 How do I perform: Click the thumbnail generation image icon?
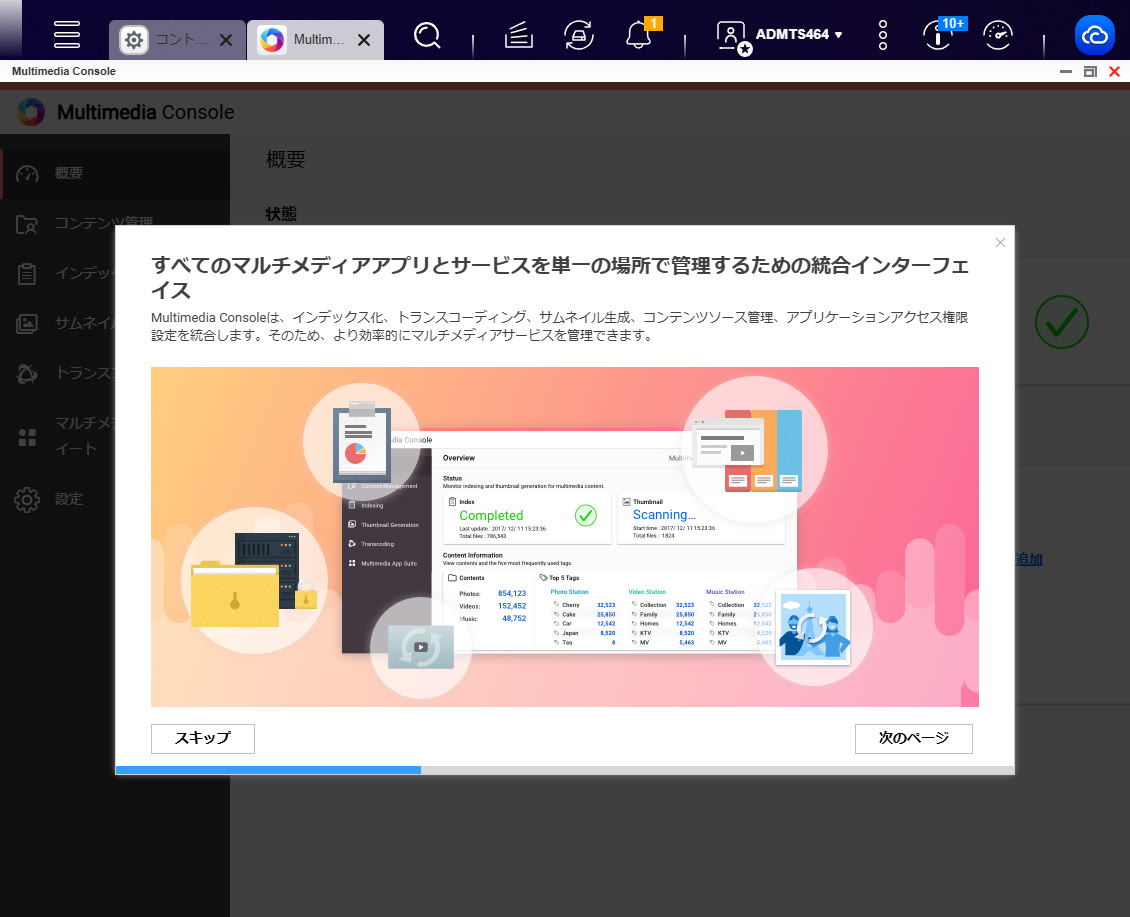pyautogui.click(x=27, y=324)
